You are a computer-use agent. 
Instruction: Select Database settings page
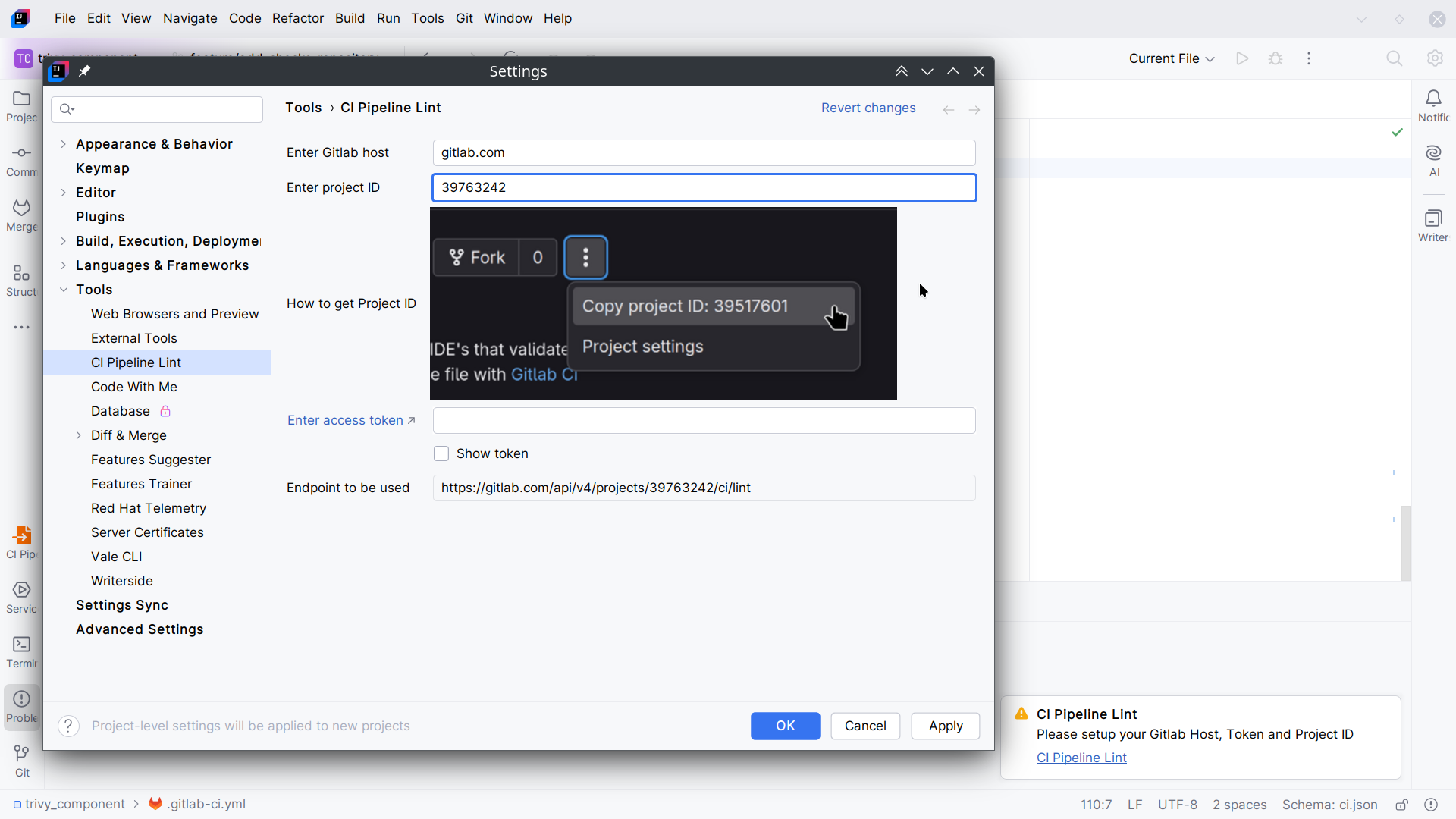point(121,411)
